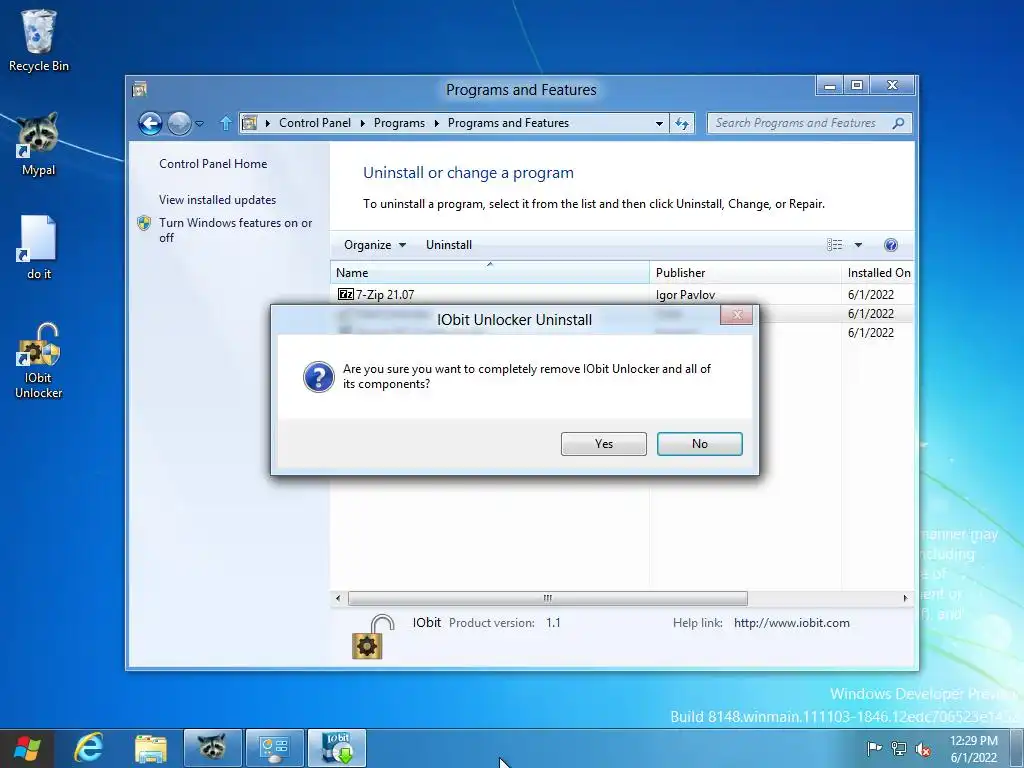Click Igor Pavlov publisher cell
This screenshot has width=1024, height=768.
pos(685,295)
